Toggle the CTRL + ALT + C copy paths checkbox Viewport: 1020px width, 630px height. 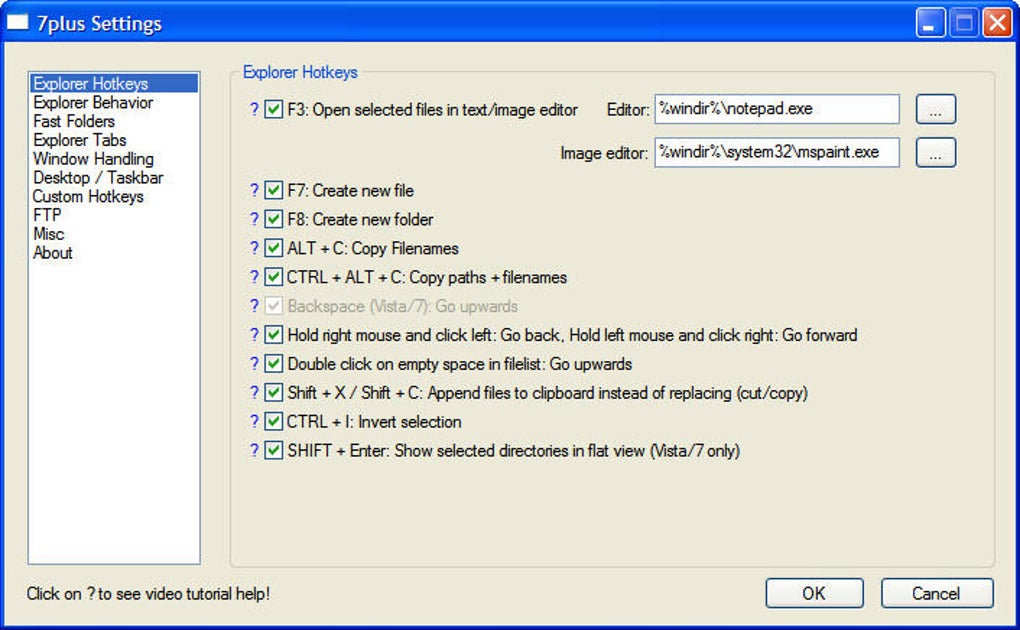pos(274,277)
